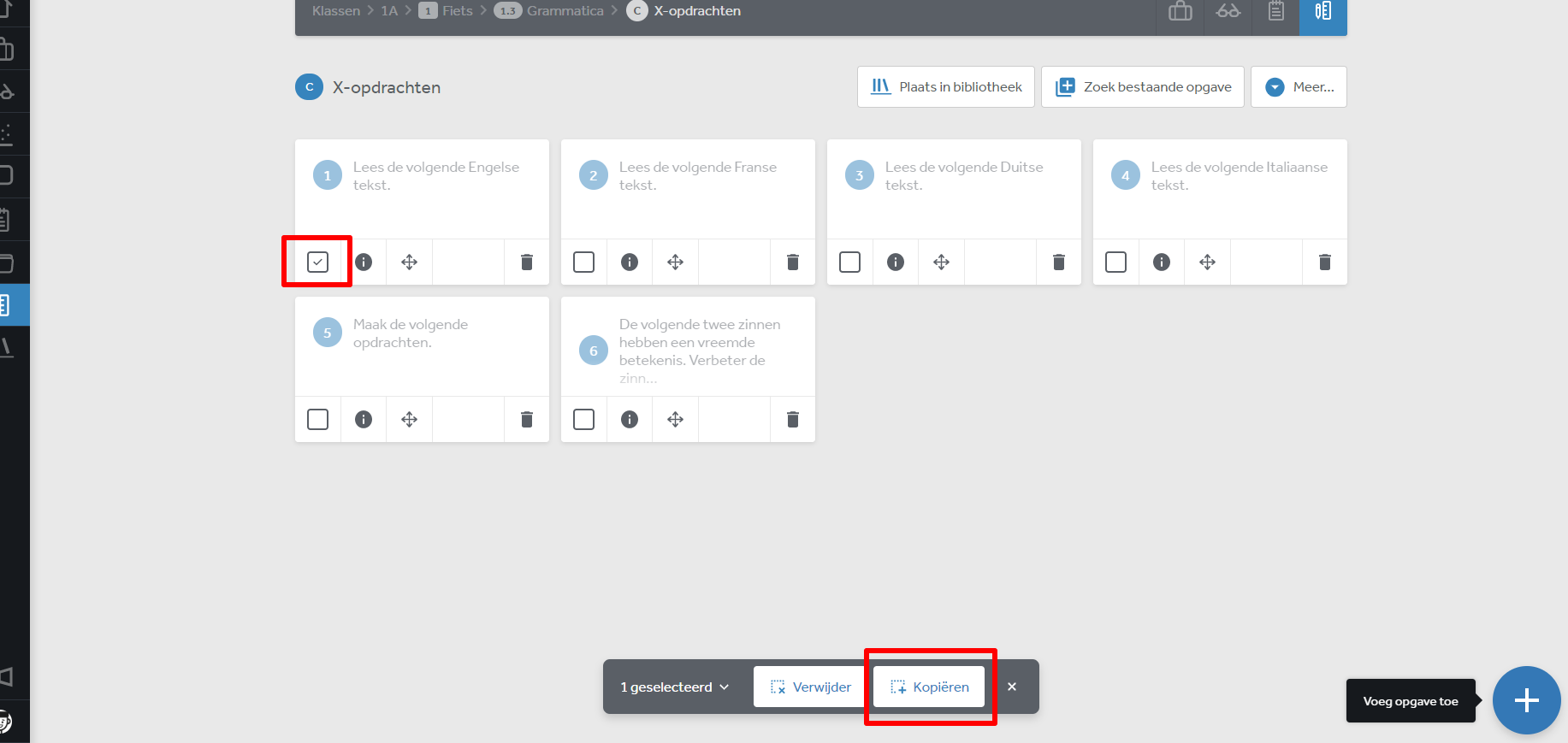
Task: Open card 'Lees de volgende Italiaanse tekst.'
Action: [x=1220, y=189]
